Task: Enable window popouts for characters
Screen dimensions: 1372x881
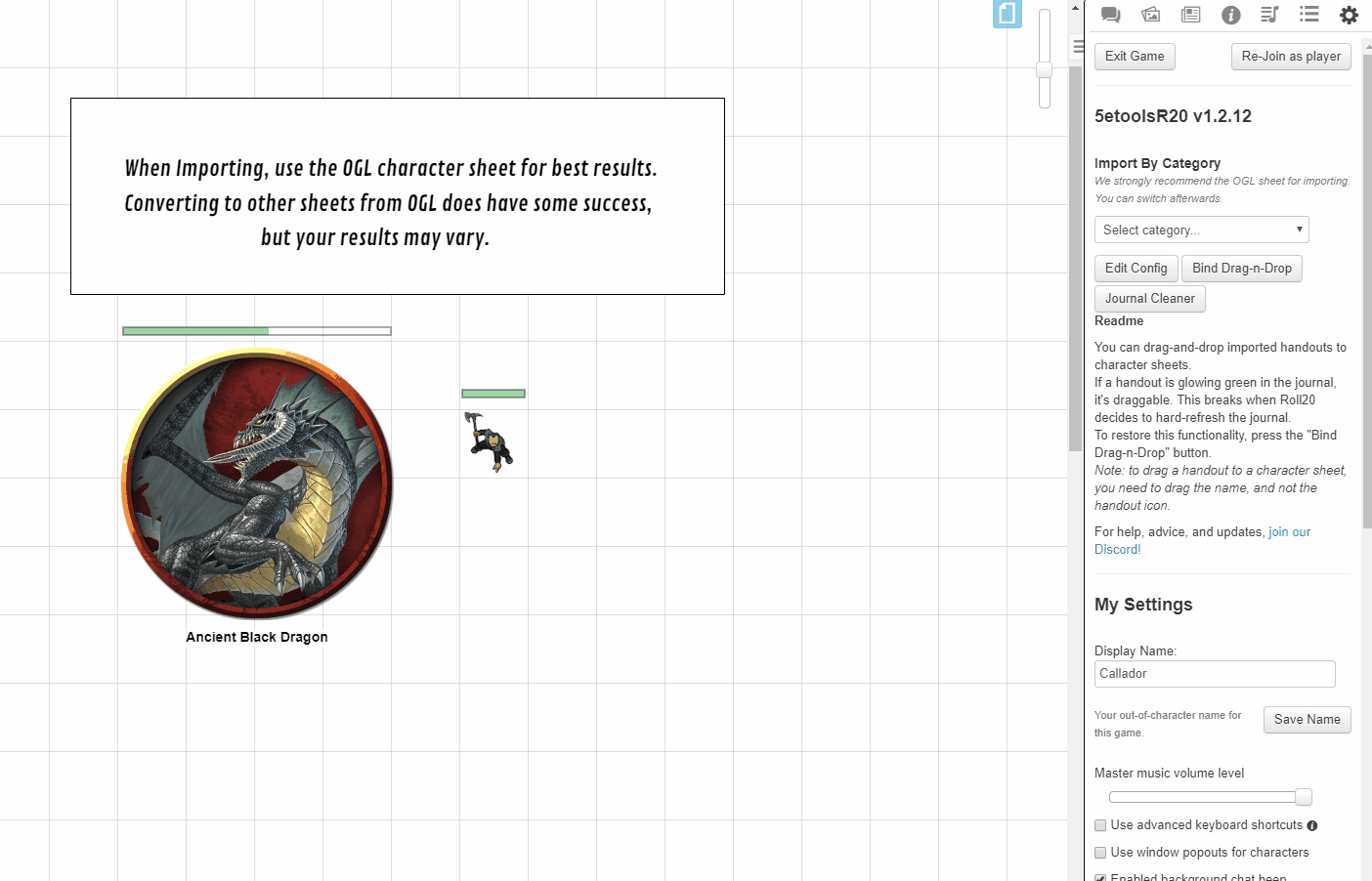Action: 1100,853
